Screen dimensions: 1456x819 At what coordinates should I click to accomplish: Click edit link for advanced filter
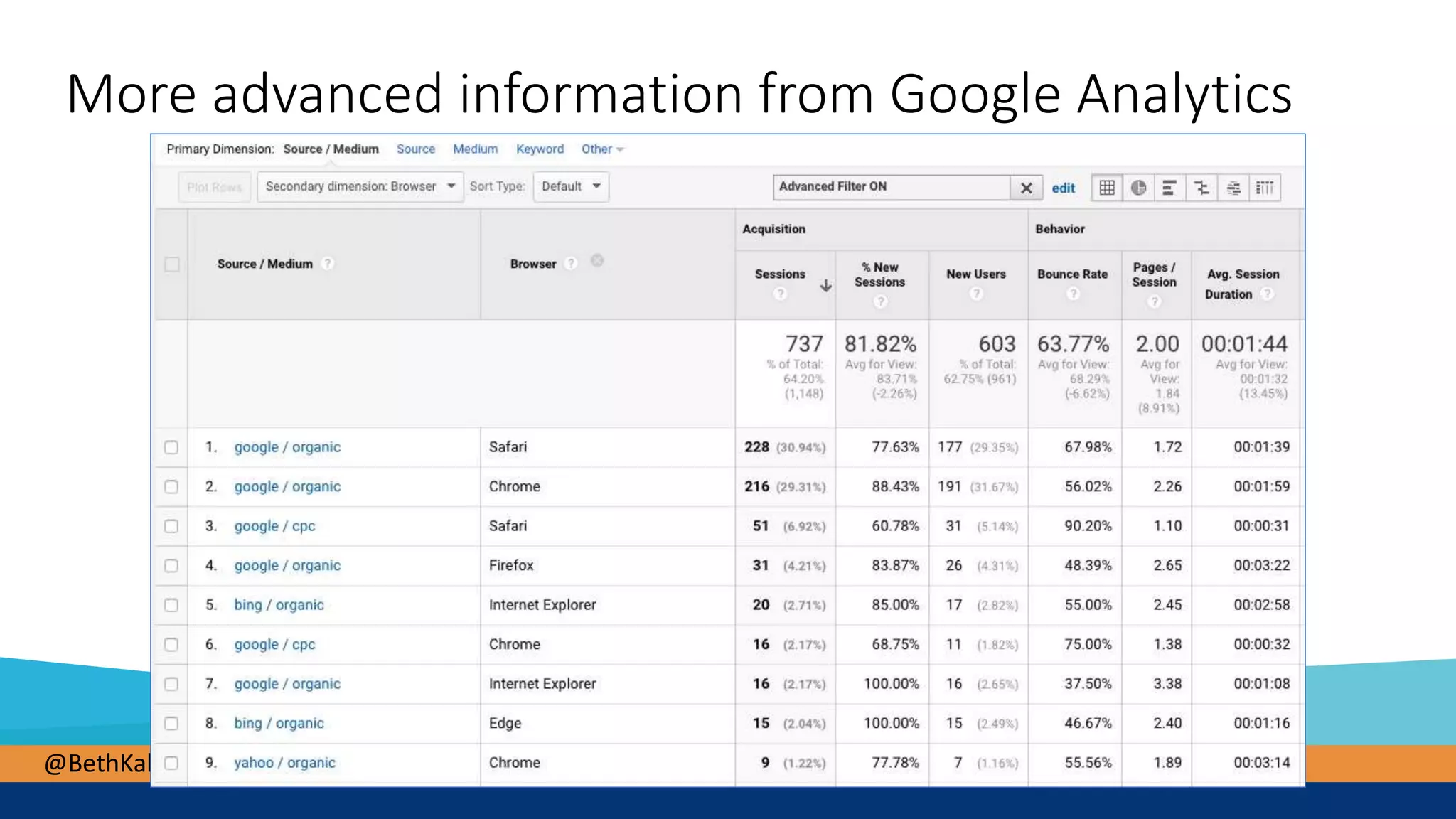(1064, 188)
